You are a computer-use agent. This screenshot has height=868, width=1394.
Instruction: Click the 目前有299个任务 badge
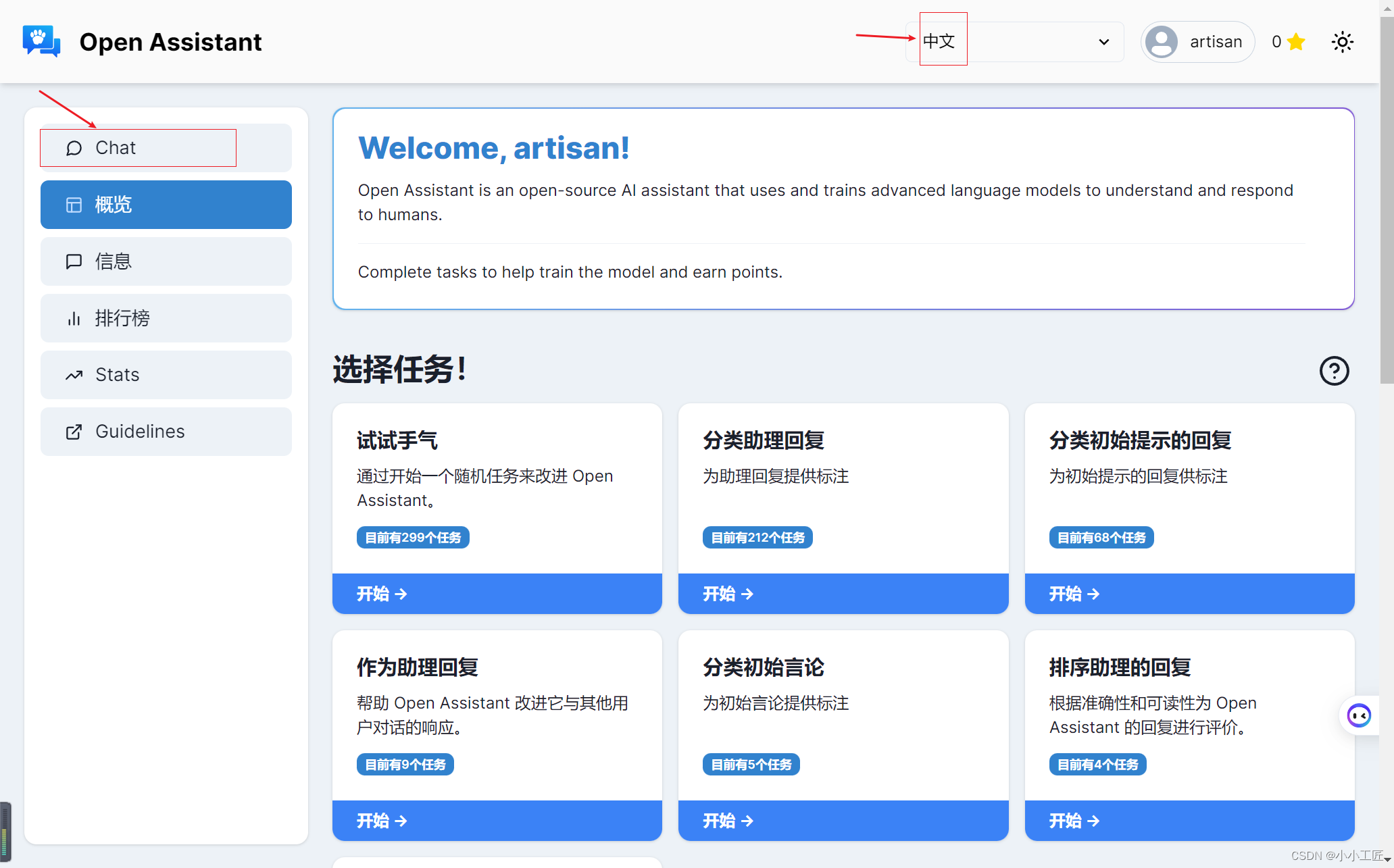pos(413,537)
